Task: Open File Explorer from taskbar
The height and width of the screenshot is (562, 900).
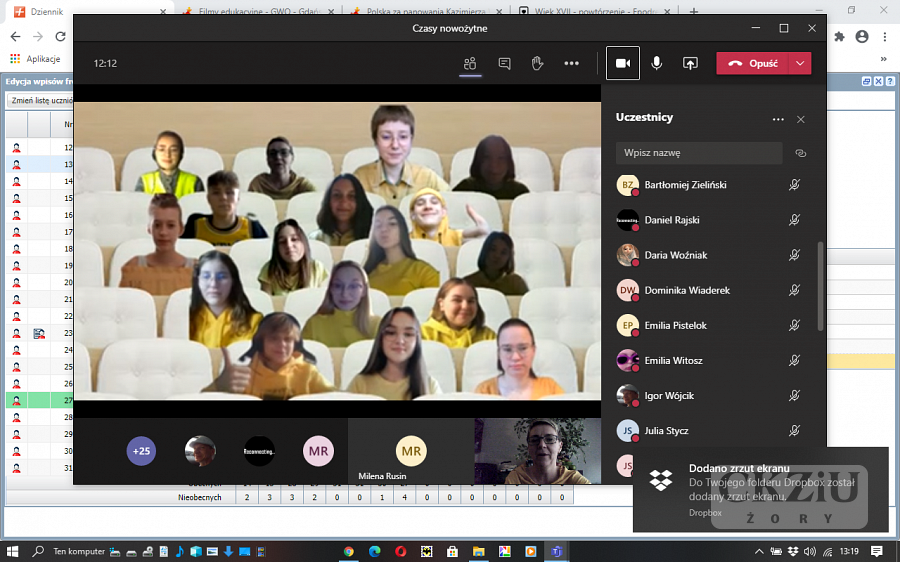Action: (478, 552)
